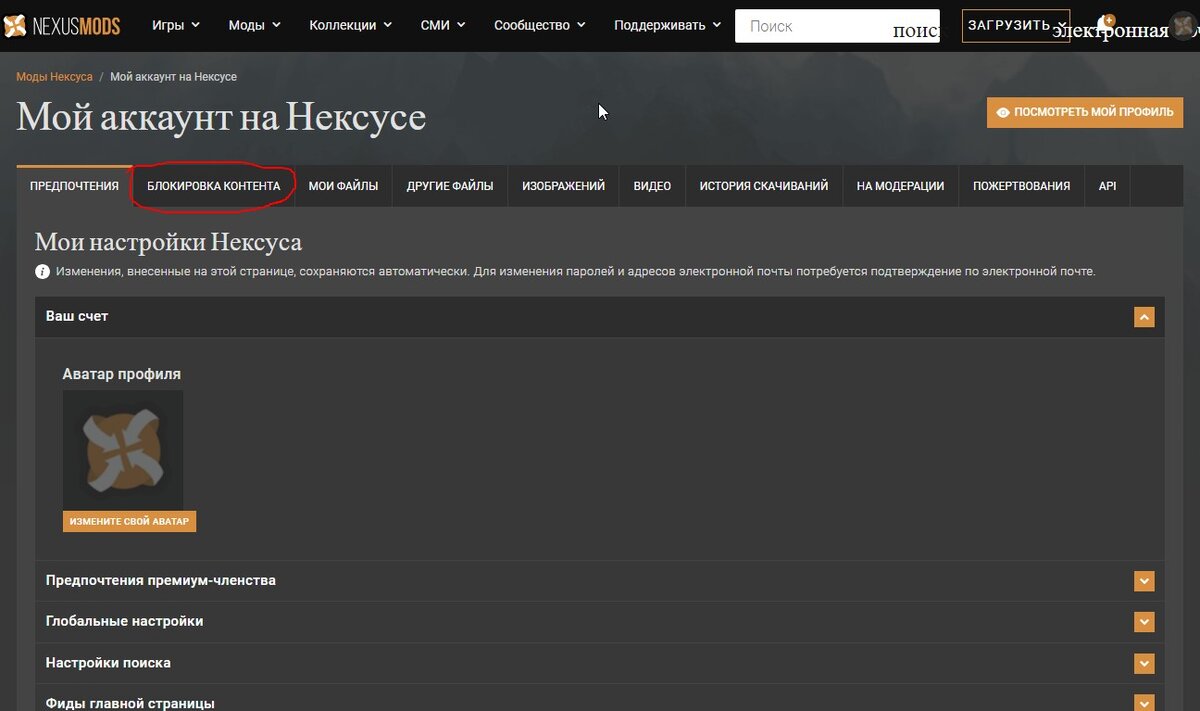1200x711 pixels.
Task: Open the СМИ dropdown menu
Action: click(x=443, y=26)
